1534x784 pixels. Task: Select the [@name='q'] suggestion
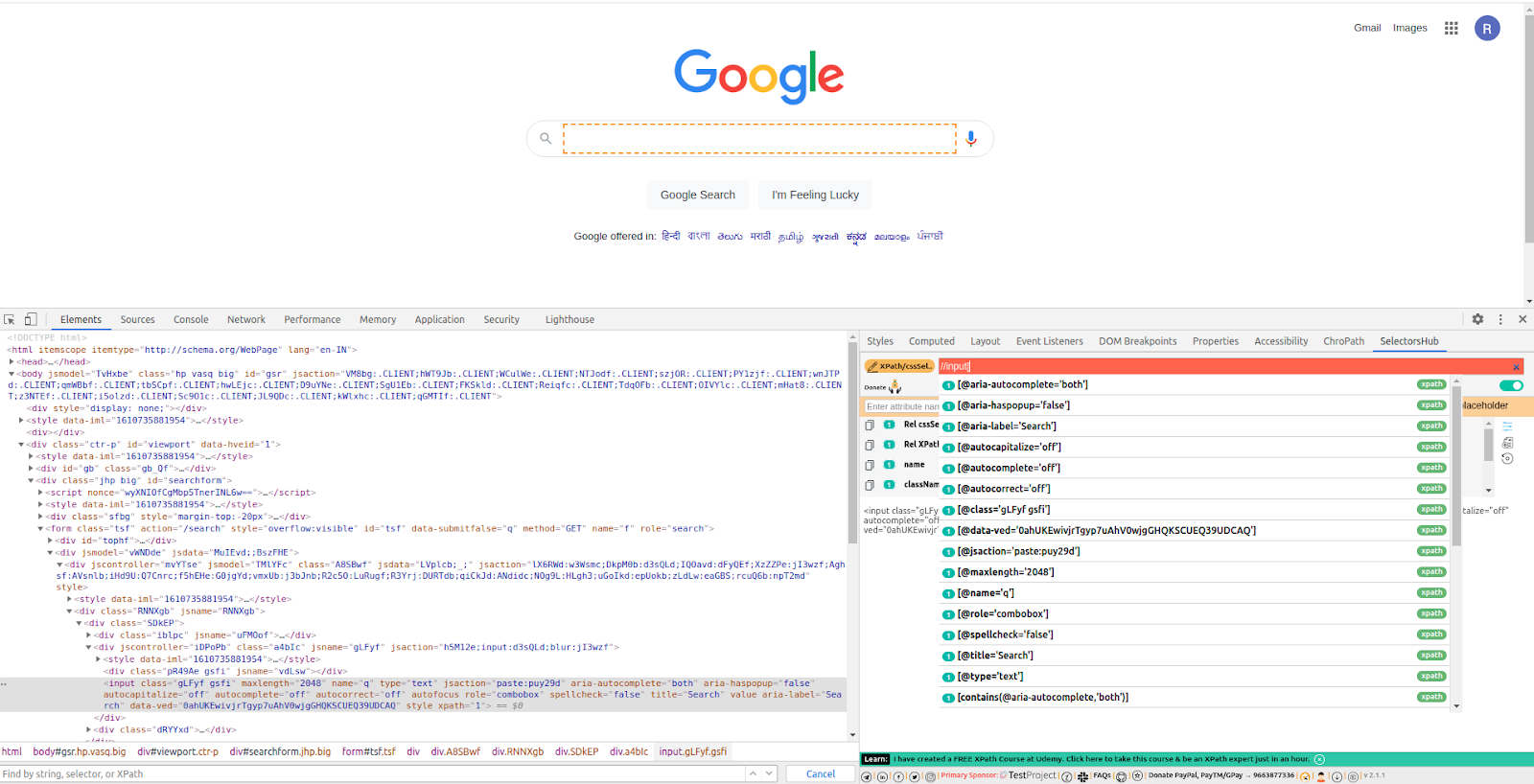1195,593
